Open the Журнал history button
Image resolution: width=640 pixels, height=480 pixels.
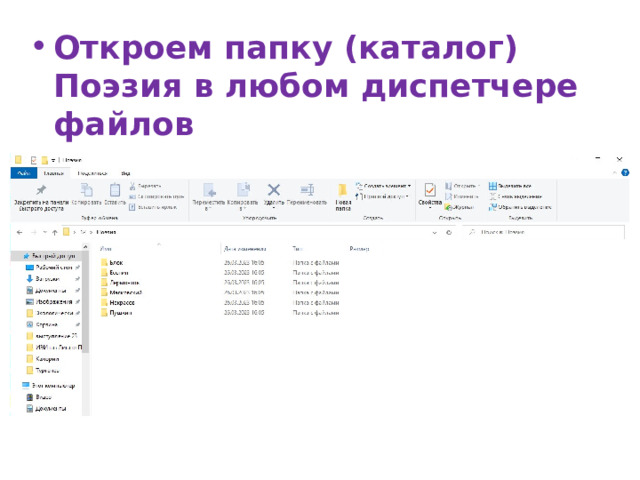click(460, 207)
